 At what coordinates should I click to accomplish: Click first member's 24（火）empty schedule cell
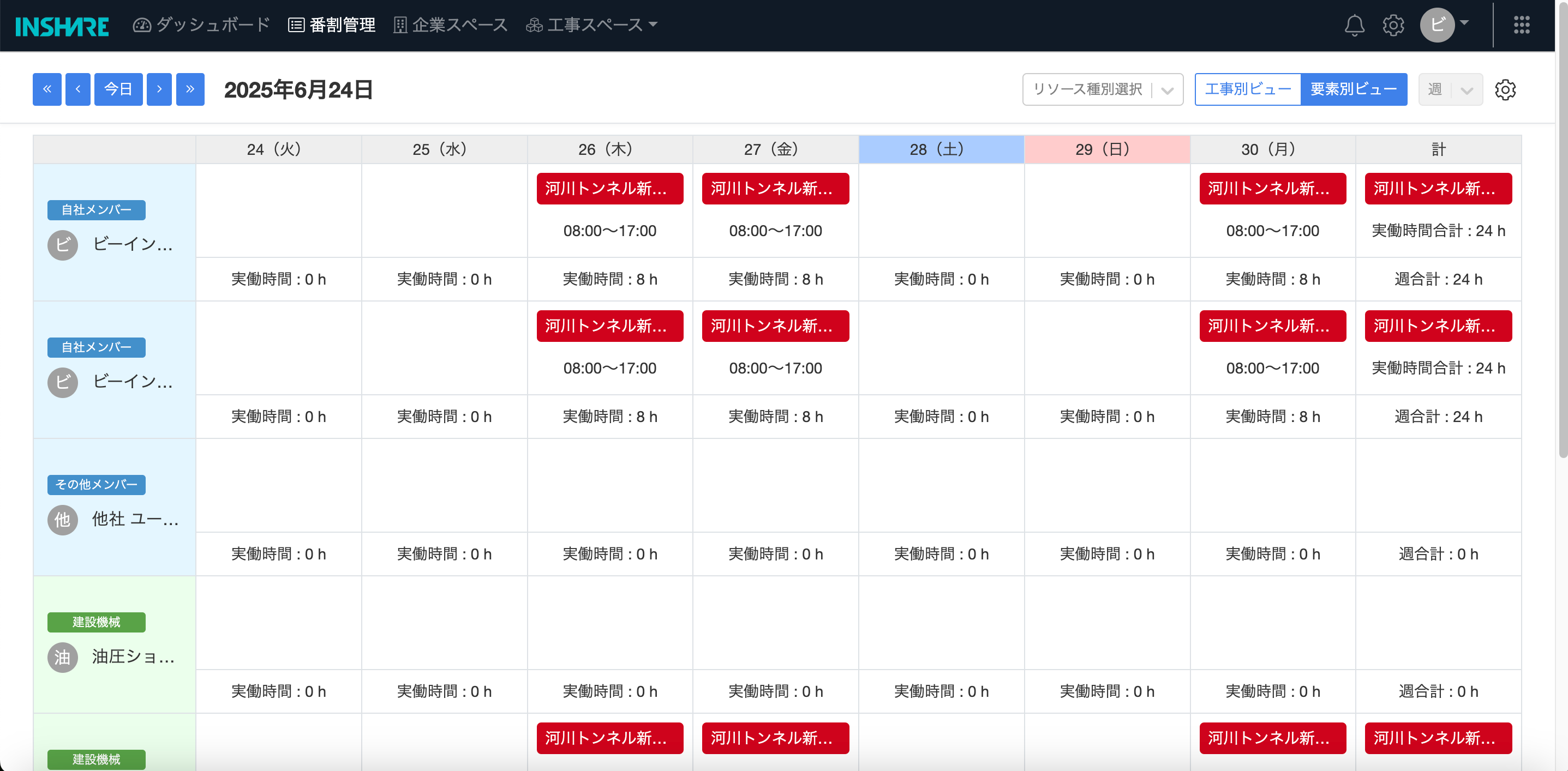(279, 210)
